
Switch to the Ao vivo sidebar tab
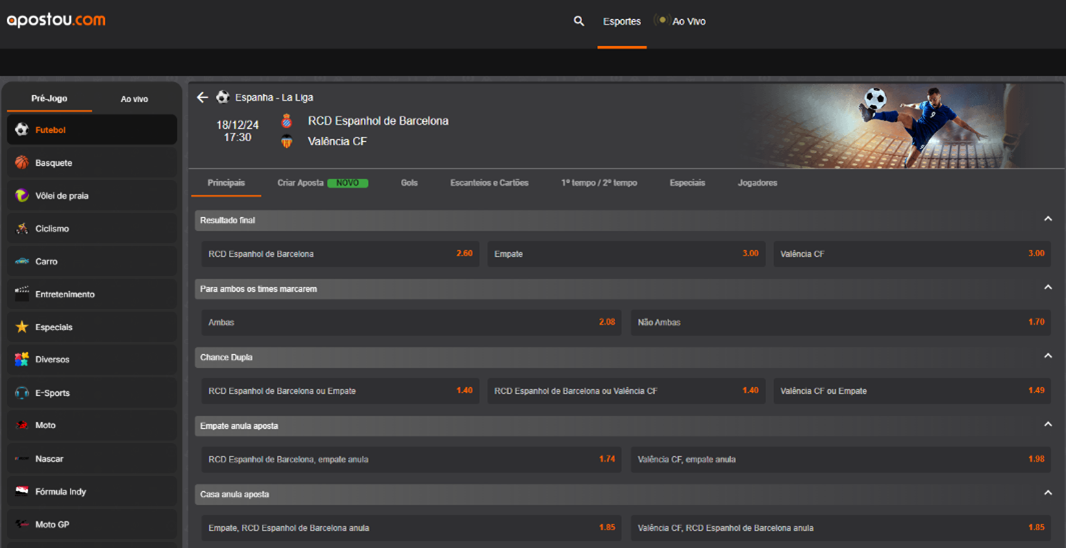click(x=134, y=99)
